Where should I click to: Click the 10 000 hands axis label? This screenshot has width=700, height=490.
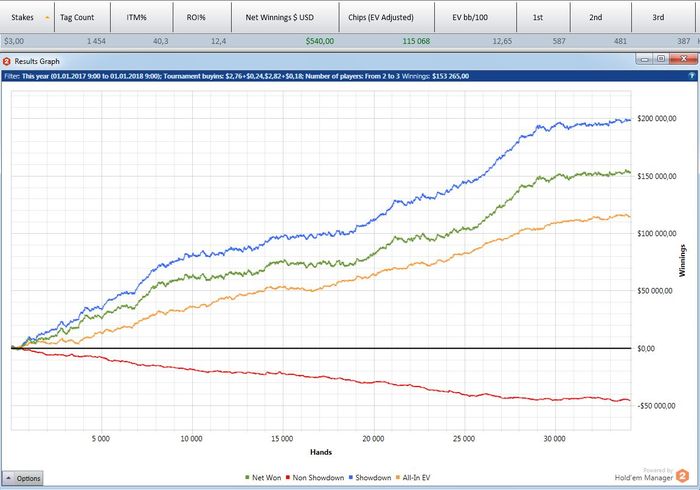(x=192, y=439)
